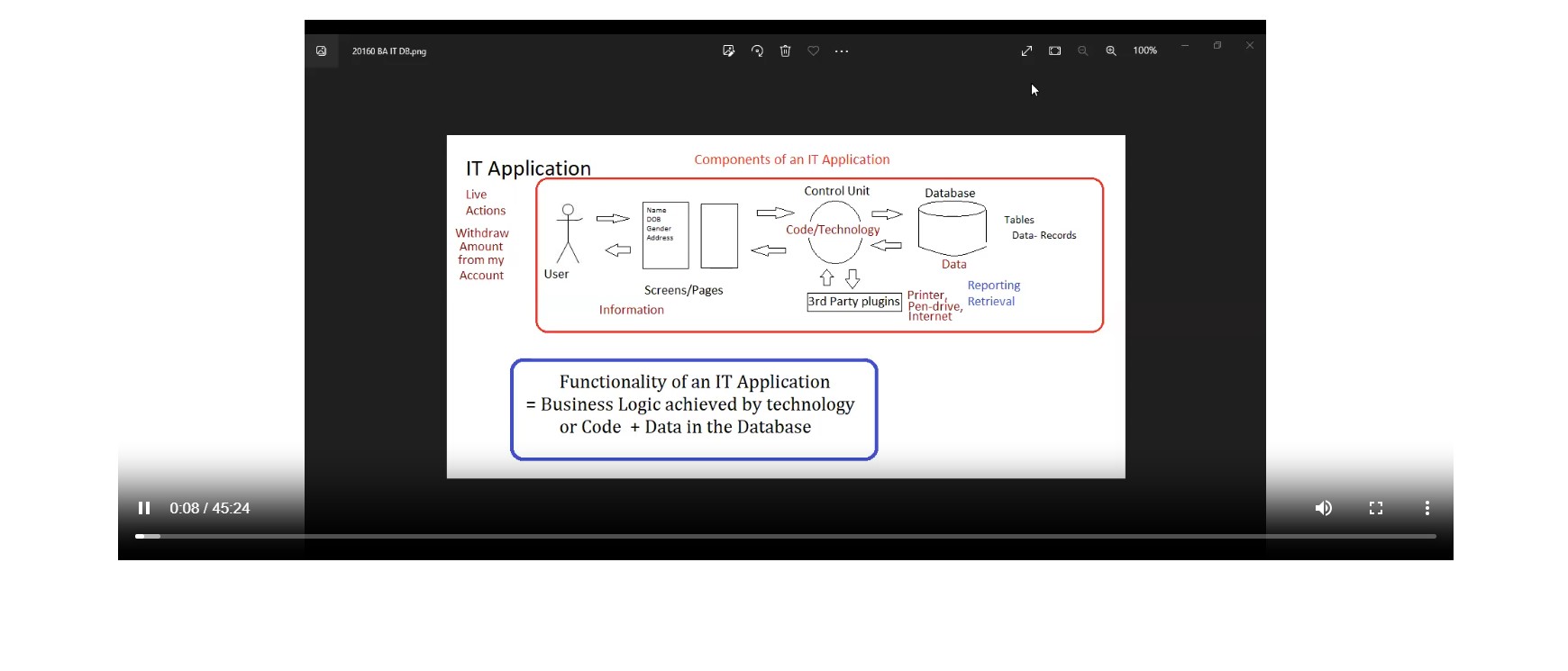Click the Photos app icon at top left

coord(321,51)
